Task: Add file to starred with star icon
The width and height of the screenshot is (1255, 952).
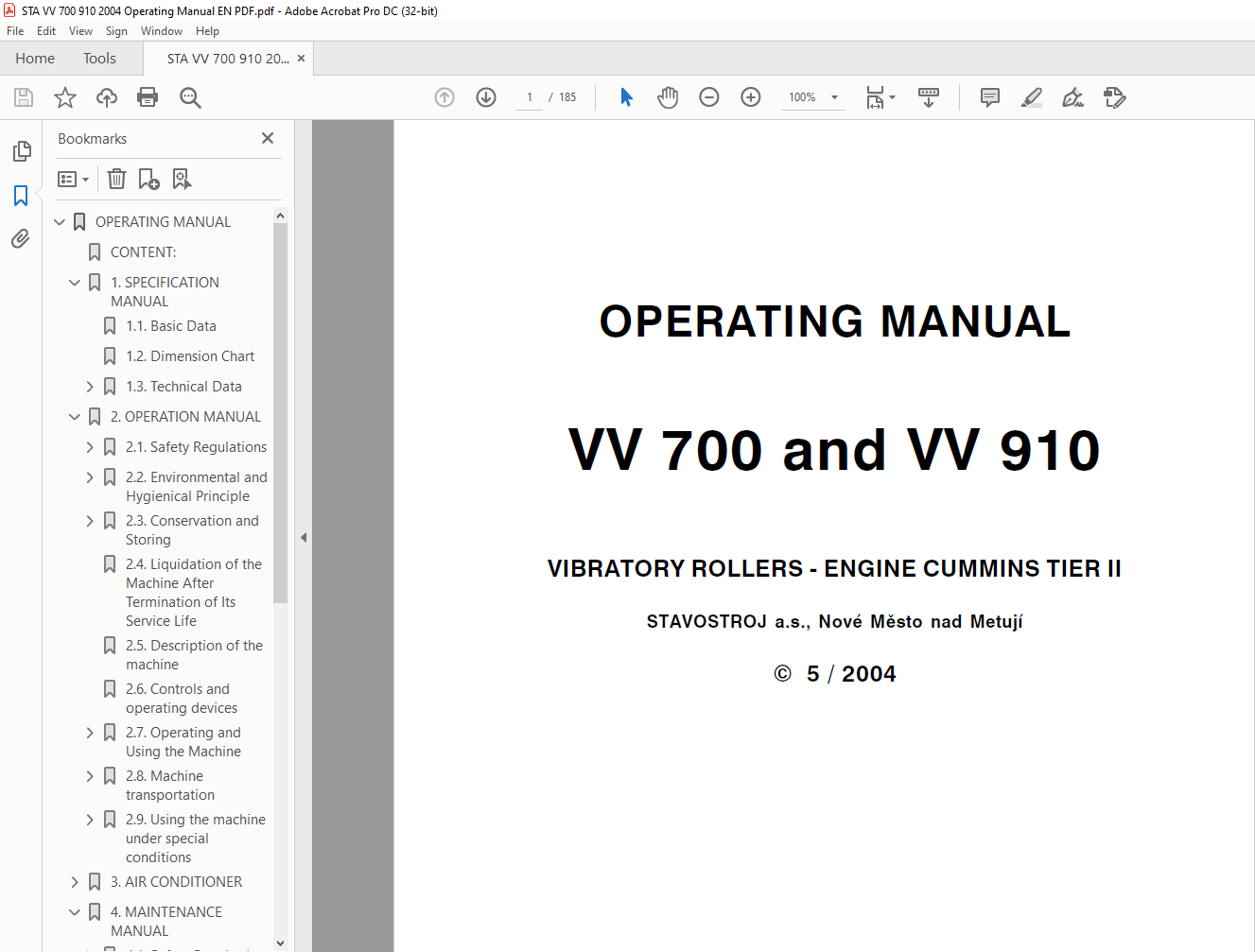Action: click(x=65, y=97)
